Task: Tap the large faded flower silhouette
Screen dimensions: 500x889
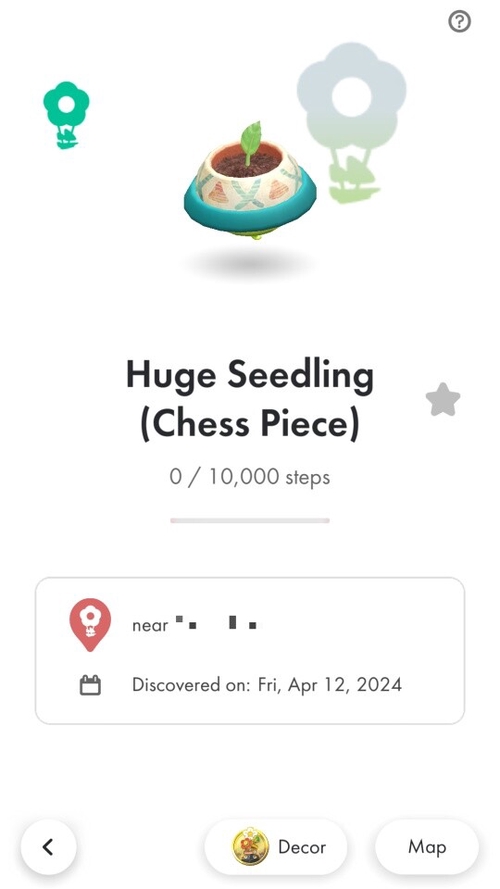Action: pos(351,122)
